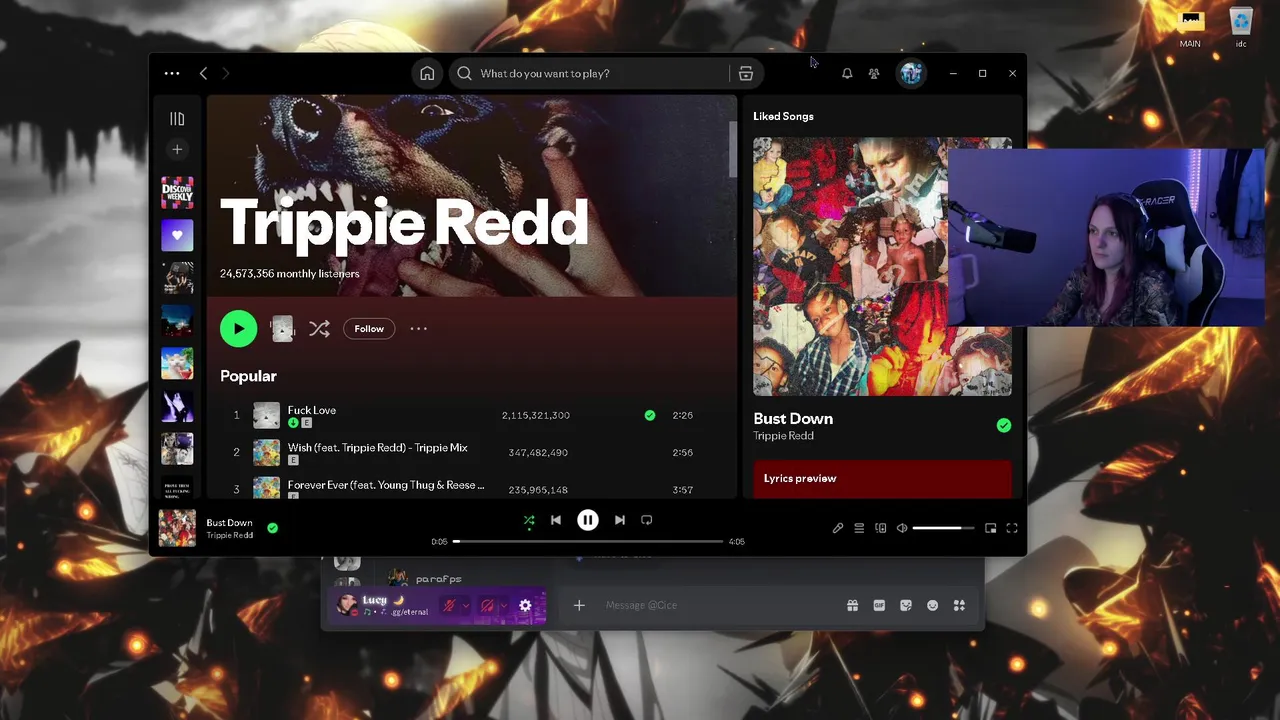
Task: Open the mini player
Action: 991,528
